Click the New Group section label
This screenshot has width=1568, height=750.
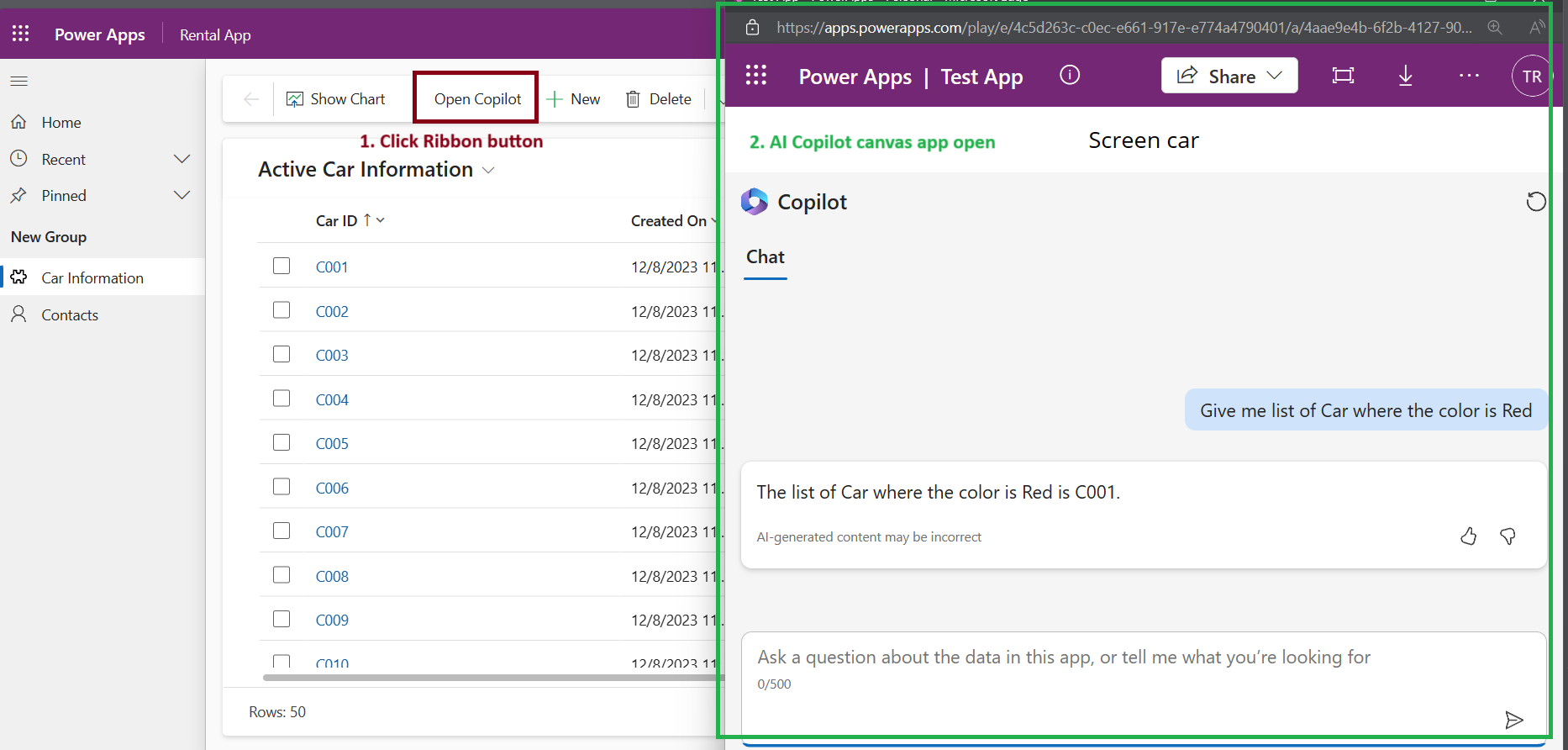[x=49, y=237]
